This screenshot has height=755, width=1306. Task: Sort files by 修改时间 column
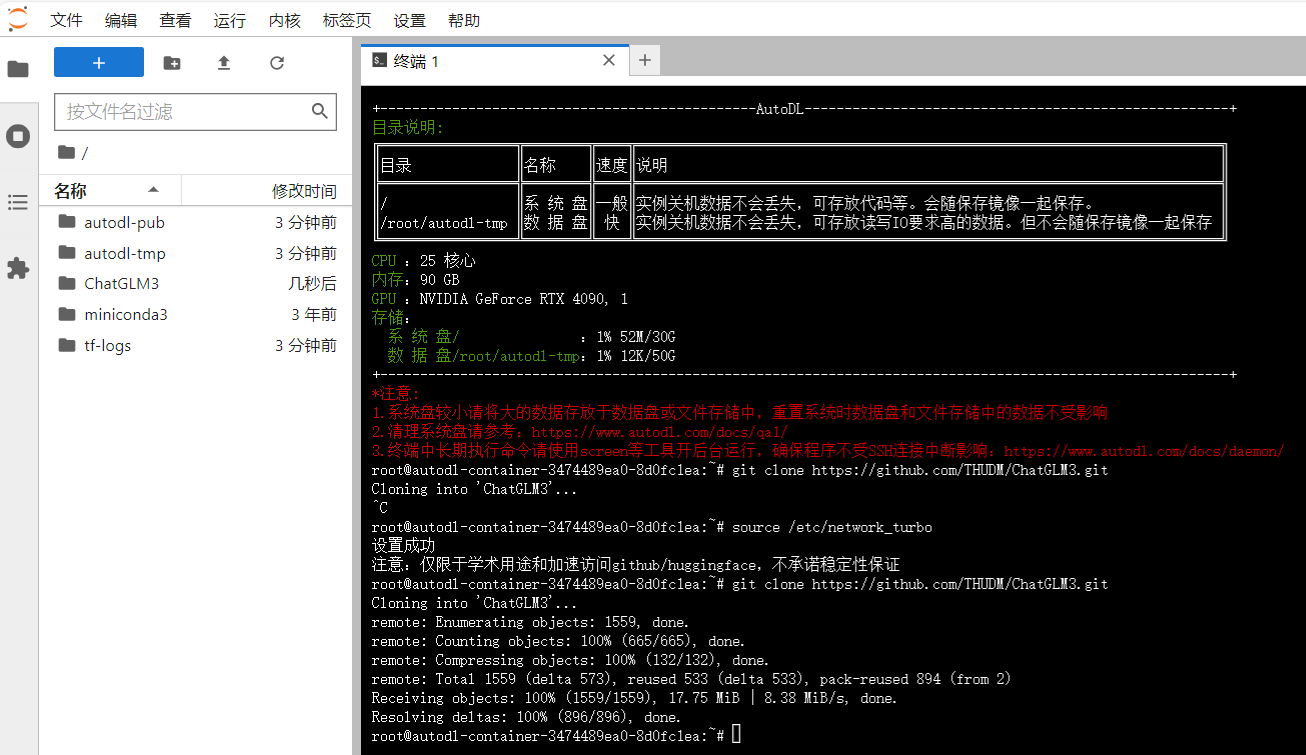point(266,190)
